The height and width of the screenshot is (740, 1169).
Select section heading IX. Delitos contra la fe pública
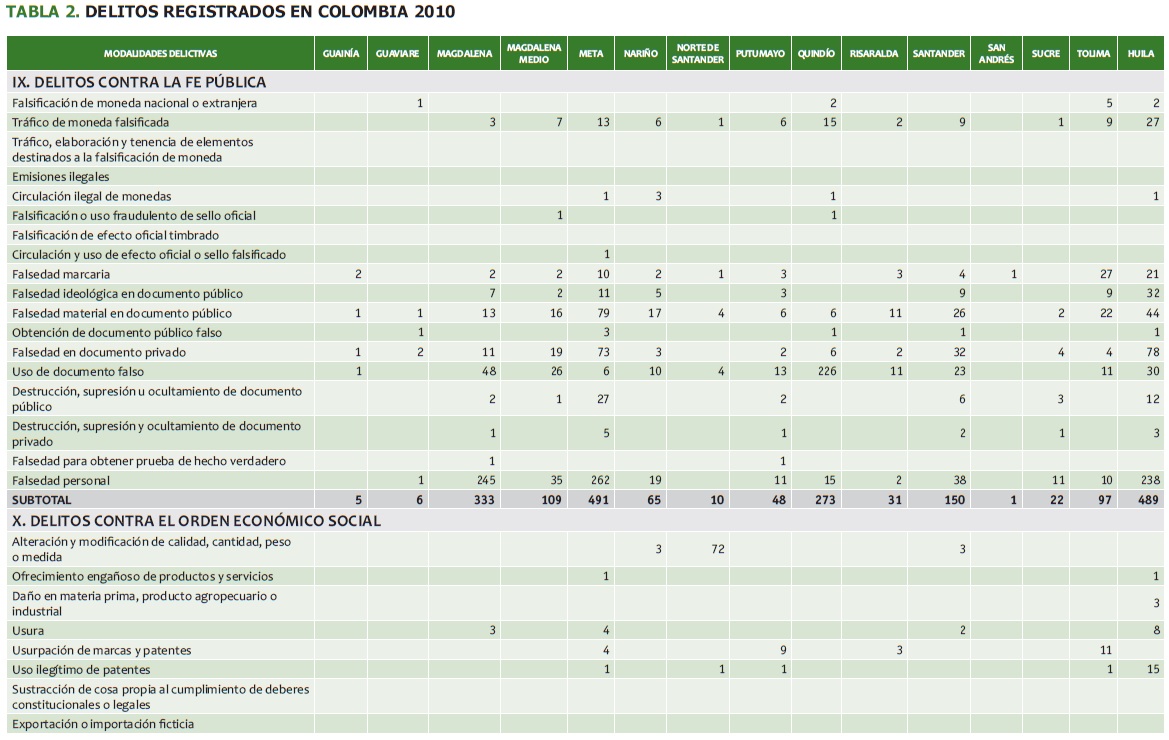point(139,82)
